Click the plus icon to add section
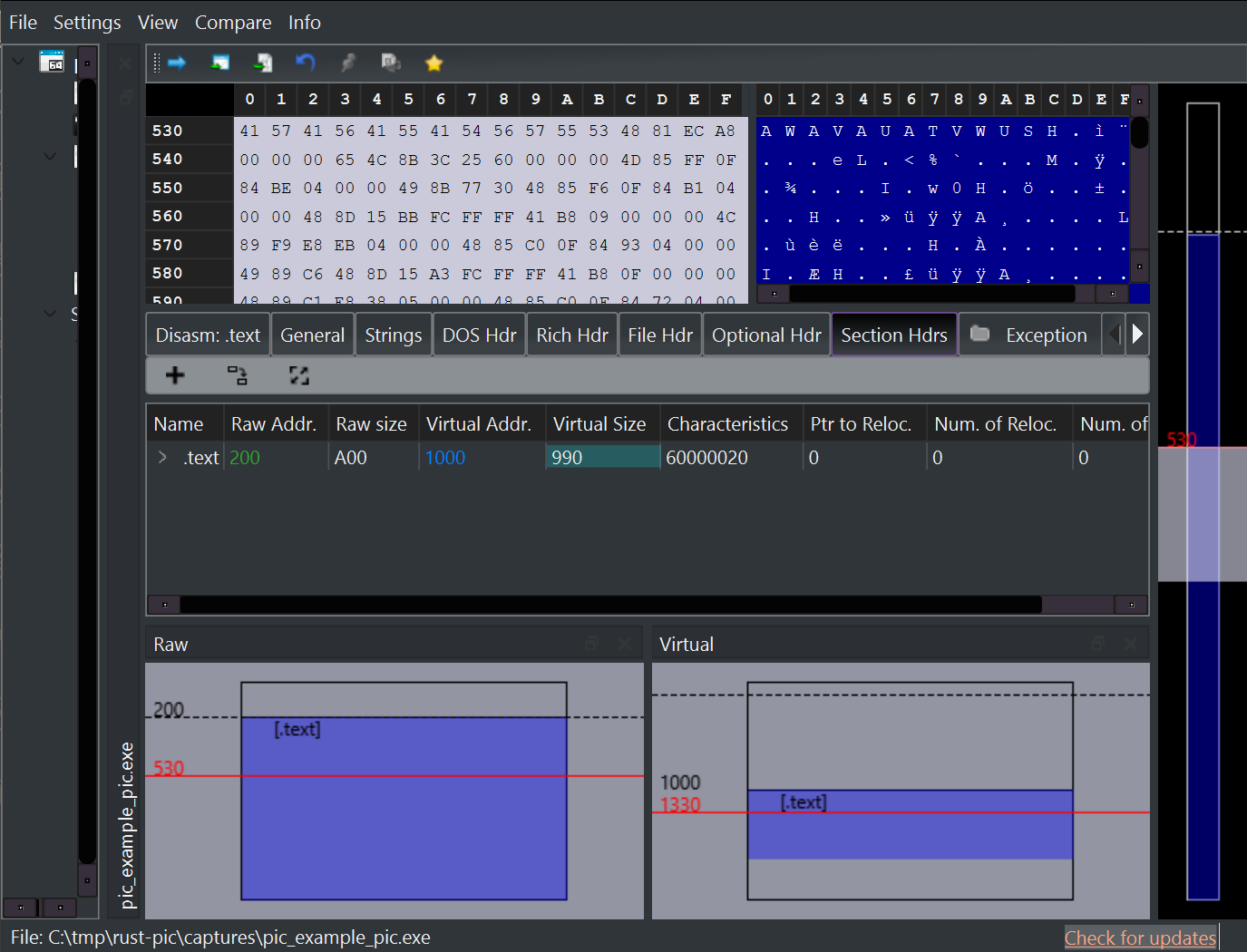This screenshot has width=1247, height=952. point(175,375)
